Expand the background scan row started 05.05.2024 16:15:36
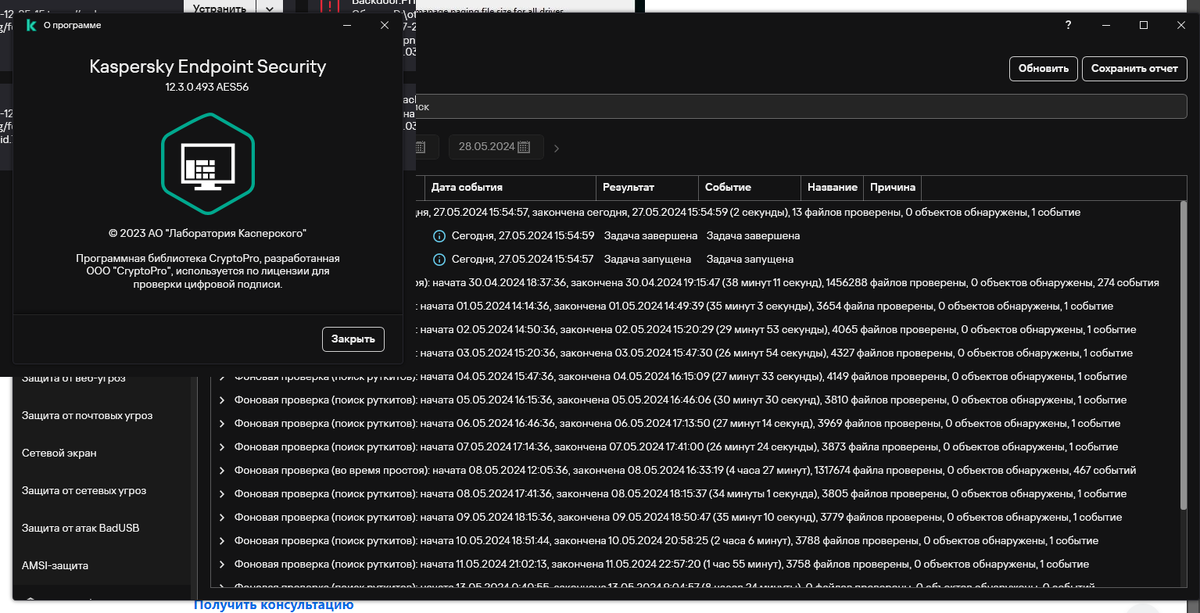1200x613 pixels. pos(222,401)
